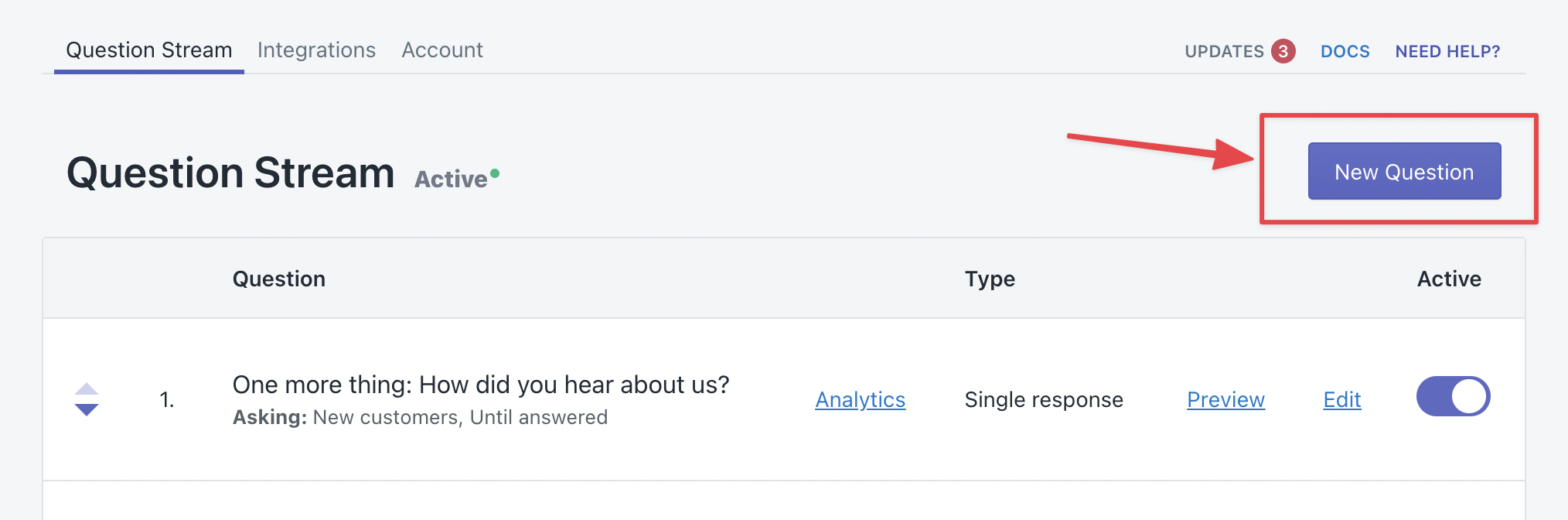
Task: Open Analytics for the first question
Action: pyautogui.click(x=860, y=400)
